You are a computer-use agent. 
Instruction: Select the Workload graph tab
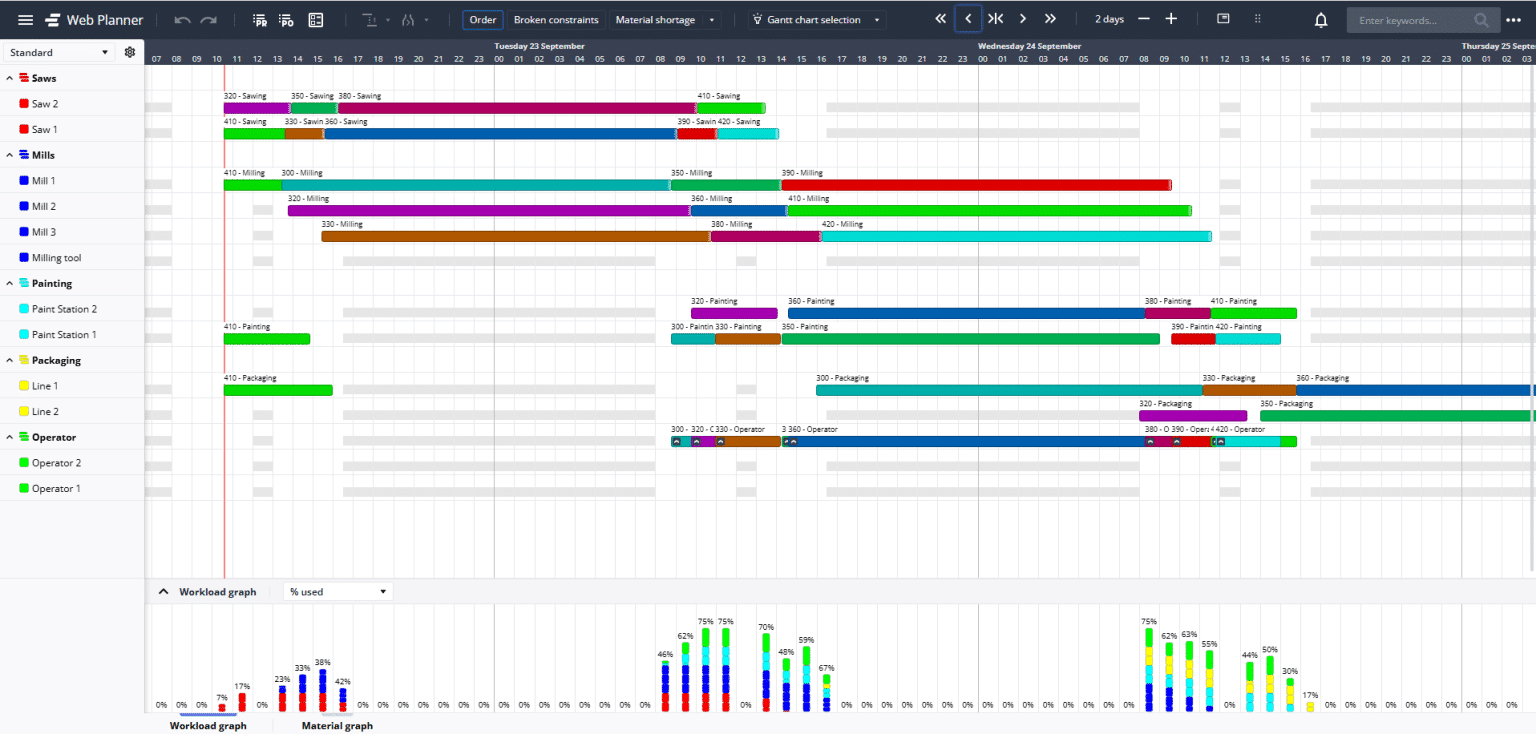(x=208, y=726)
